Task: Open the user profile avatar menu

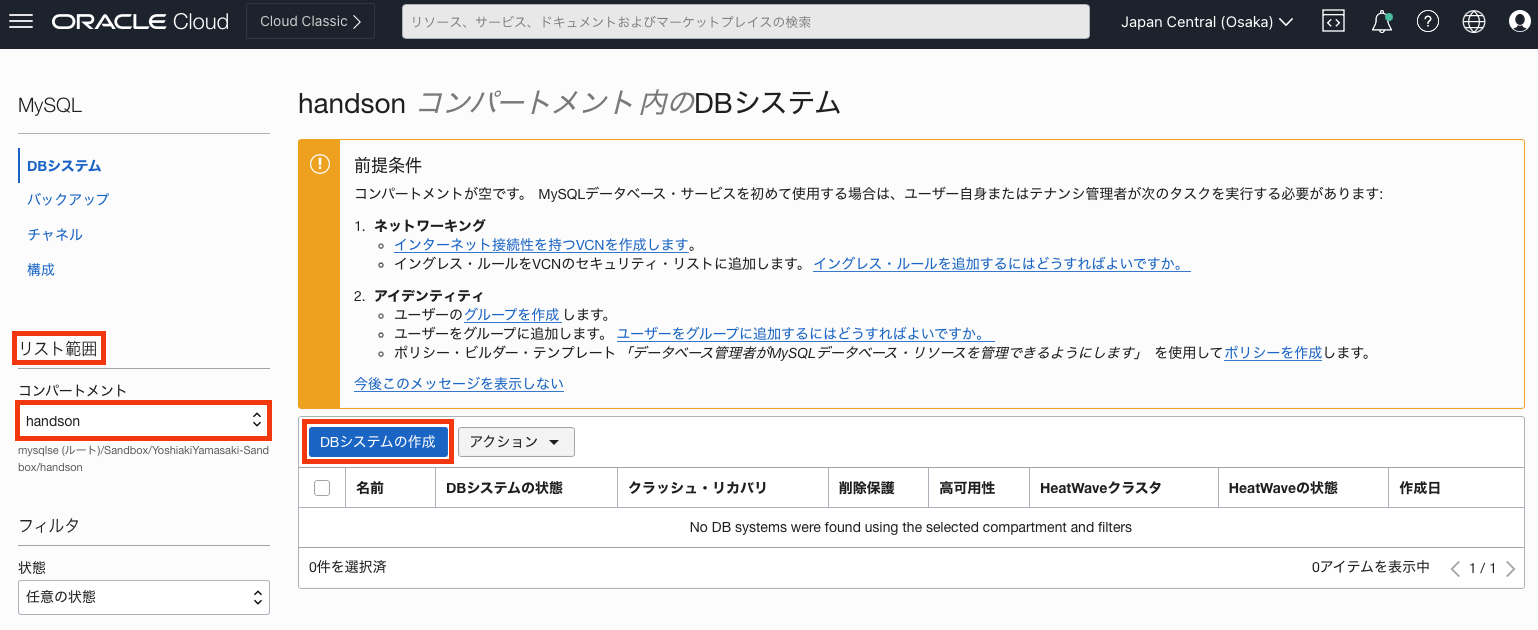Action: (1520, 22)
